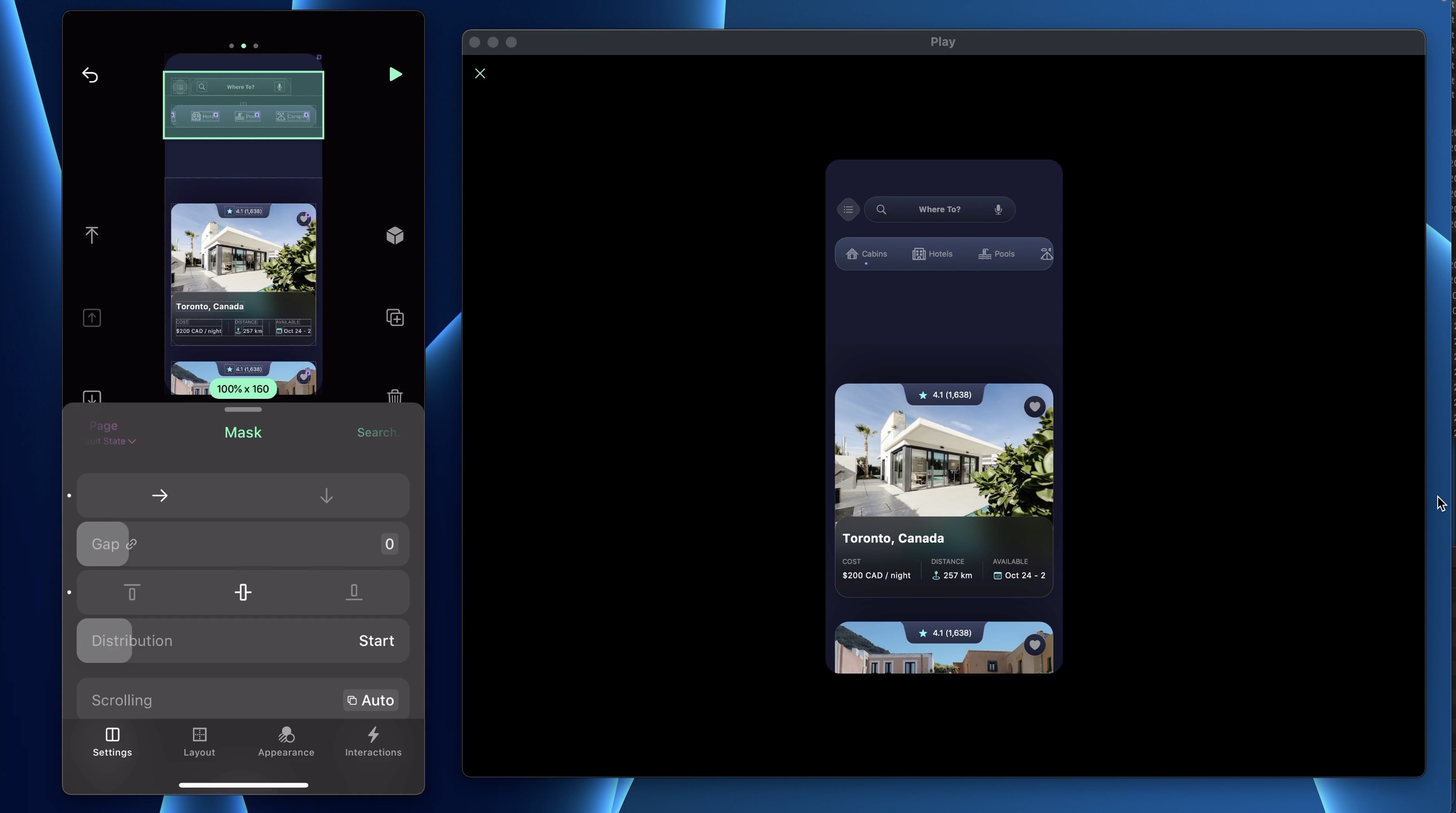Switch to the Layout tab
The image size is (1456, 813).
coord(199,741)
